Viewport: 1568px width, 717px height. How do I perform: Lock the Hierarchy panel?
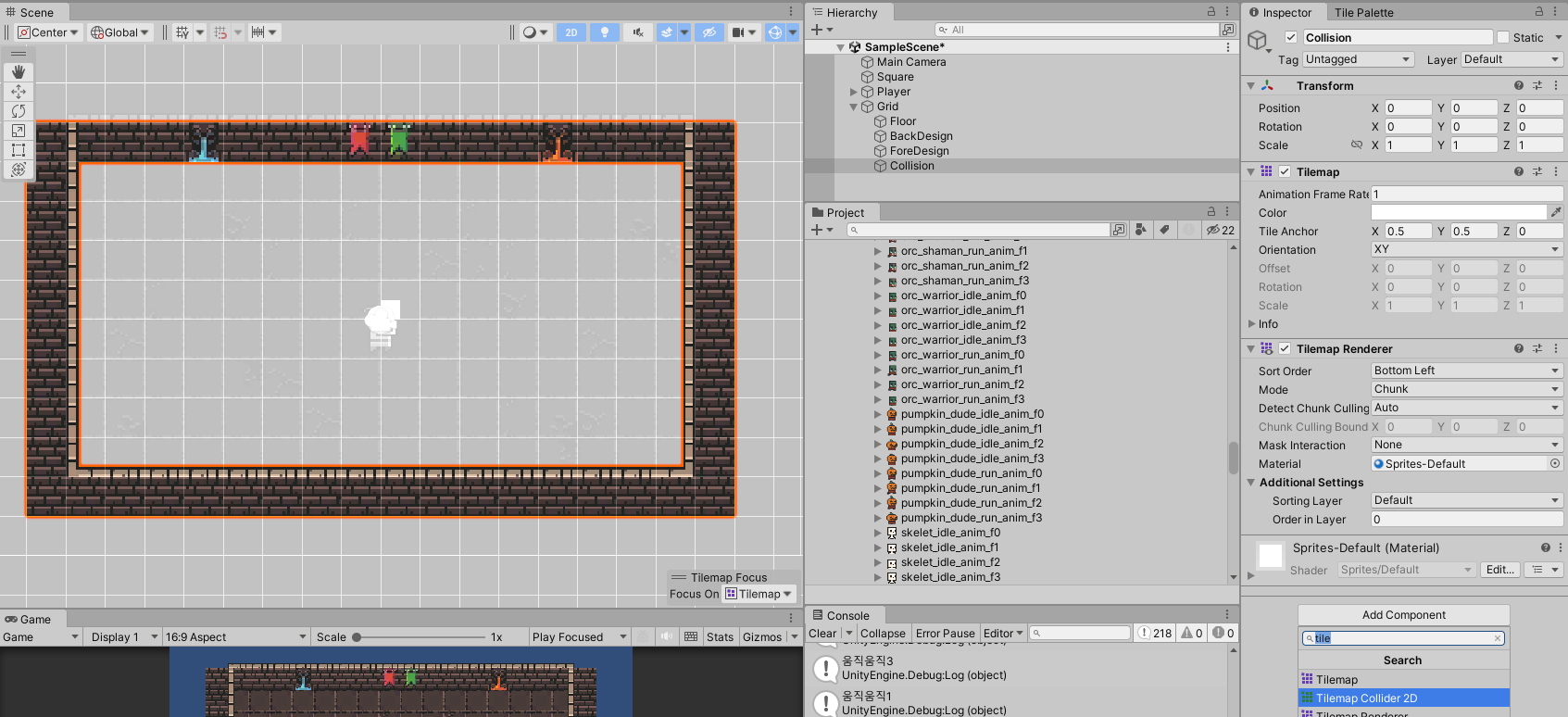tap(1210, 12)
